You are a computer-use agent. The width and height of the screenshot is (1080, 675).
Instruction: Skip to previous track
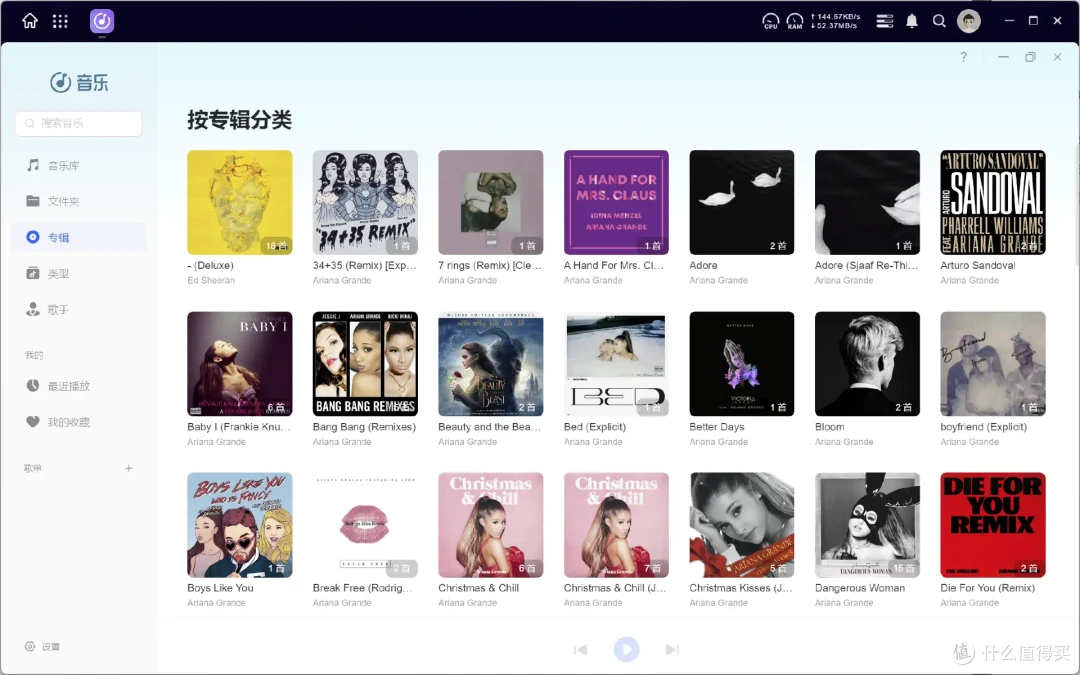[x=581, y=650]
